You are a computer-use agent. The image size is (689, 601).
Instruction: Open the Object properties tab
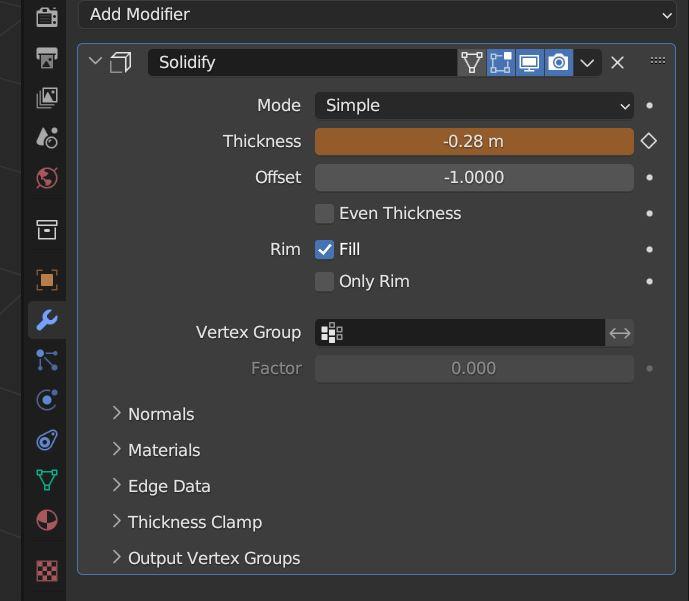[47, 280]
